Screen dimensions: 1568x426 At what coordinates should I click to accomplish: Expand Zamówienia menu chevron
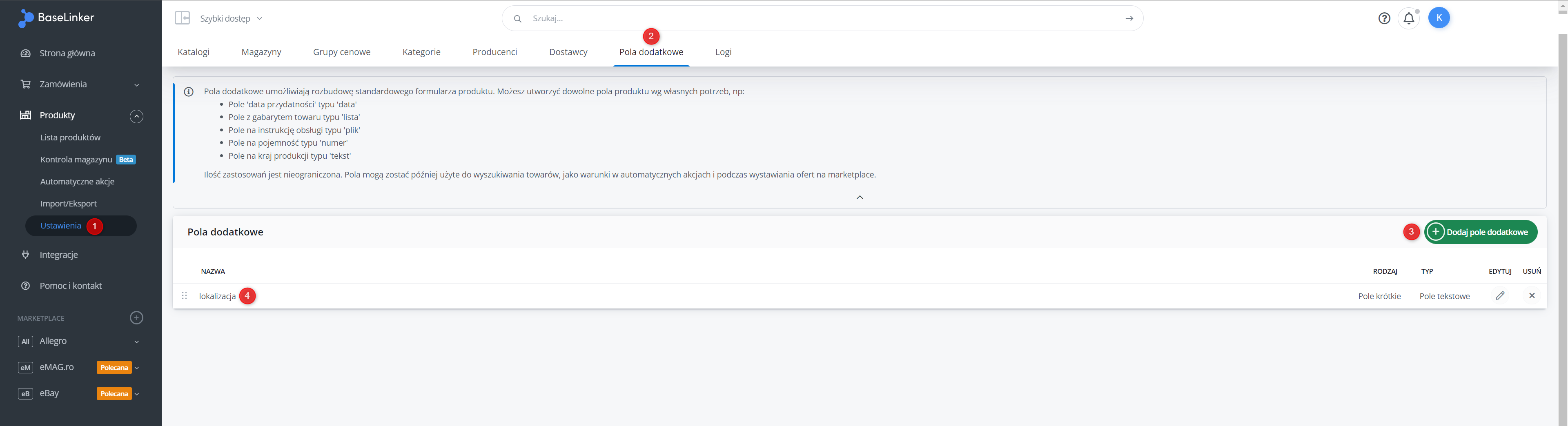pyautogui.click(x=137, y=85)
